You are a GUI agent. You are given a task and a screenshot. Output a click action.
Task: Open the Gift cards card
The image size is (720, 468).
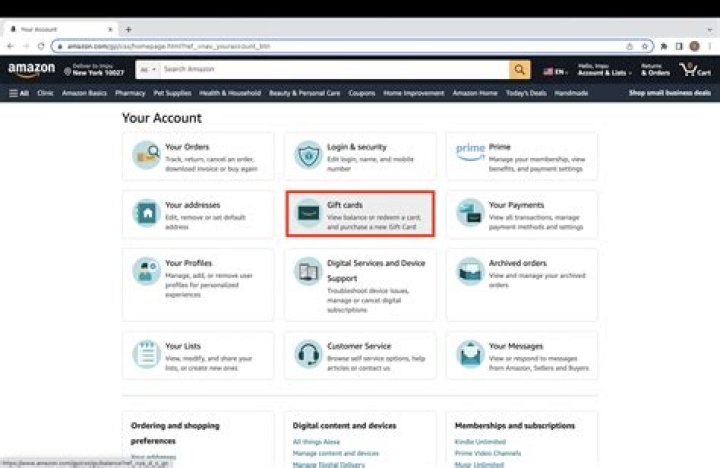click(x=360, y=214)
